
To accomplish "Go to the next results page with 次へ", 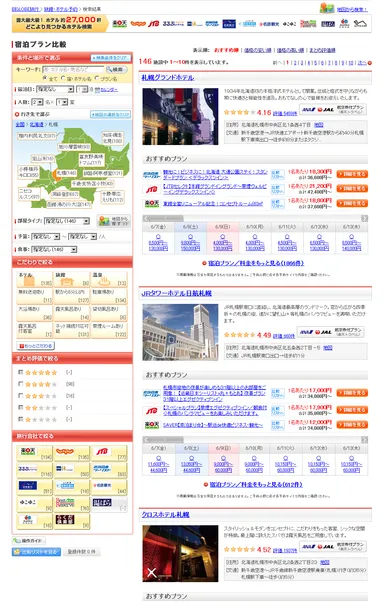I will 362,63.
